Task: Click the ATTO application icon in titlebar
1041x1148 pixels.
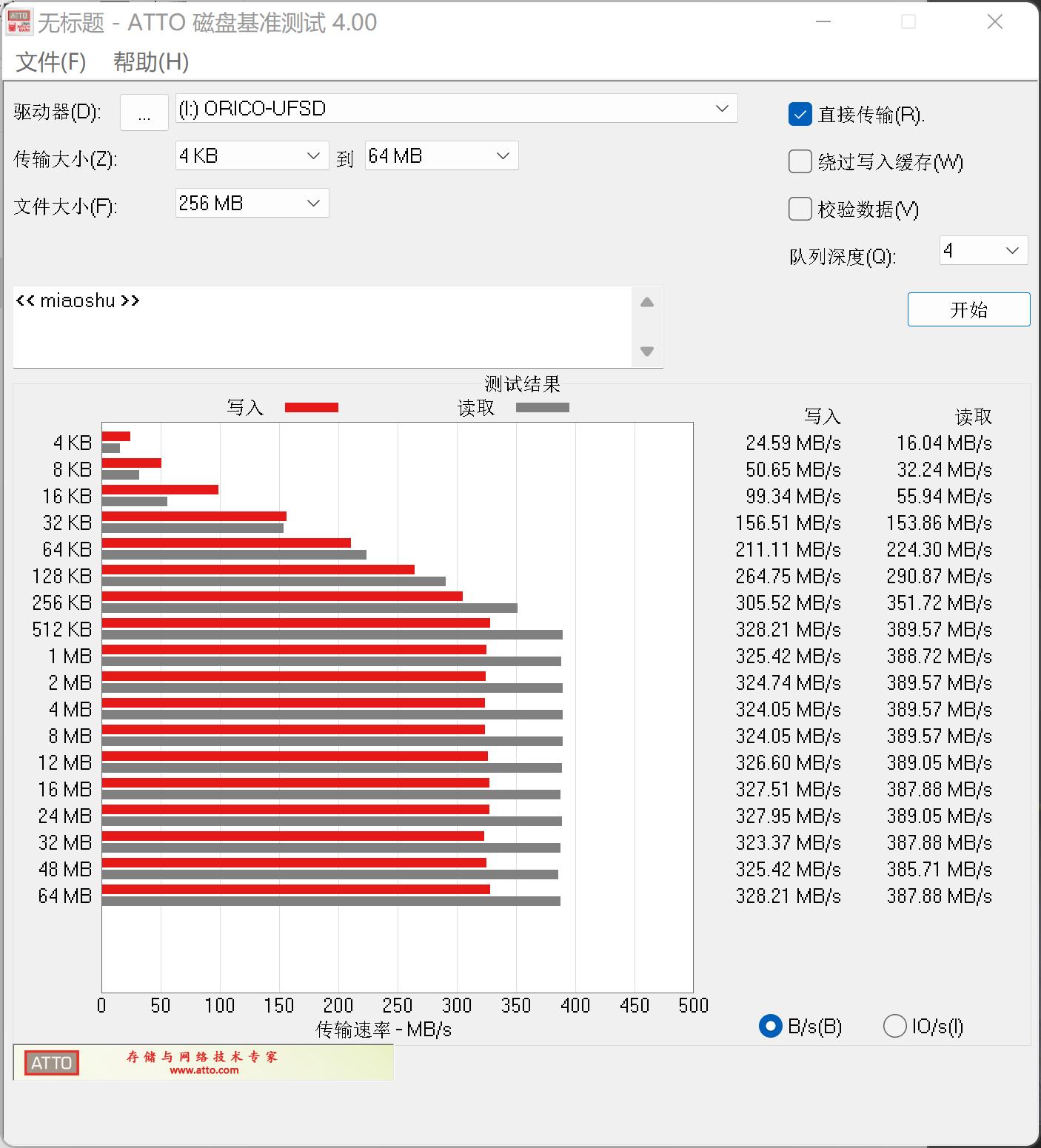Action: pos(19,21)
